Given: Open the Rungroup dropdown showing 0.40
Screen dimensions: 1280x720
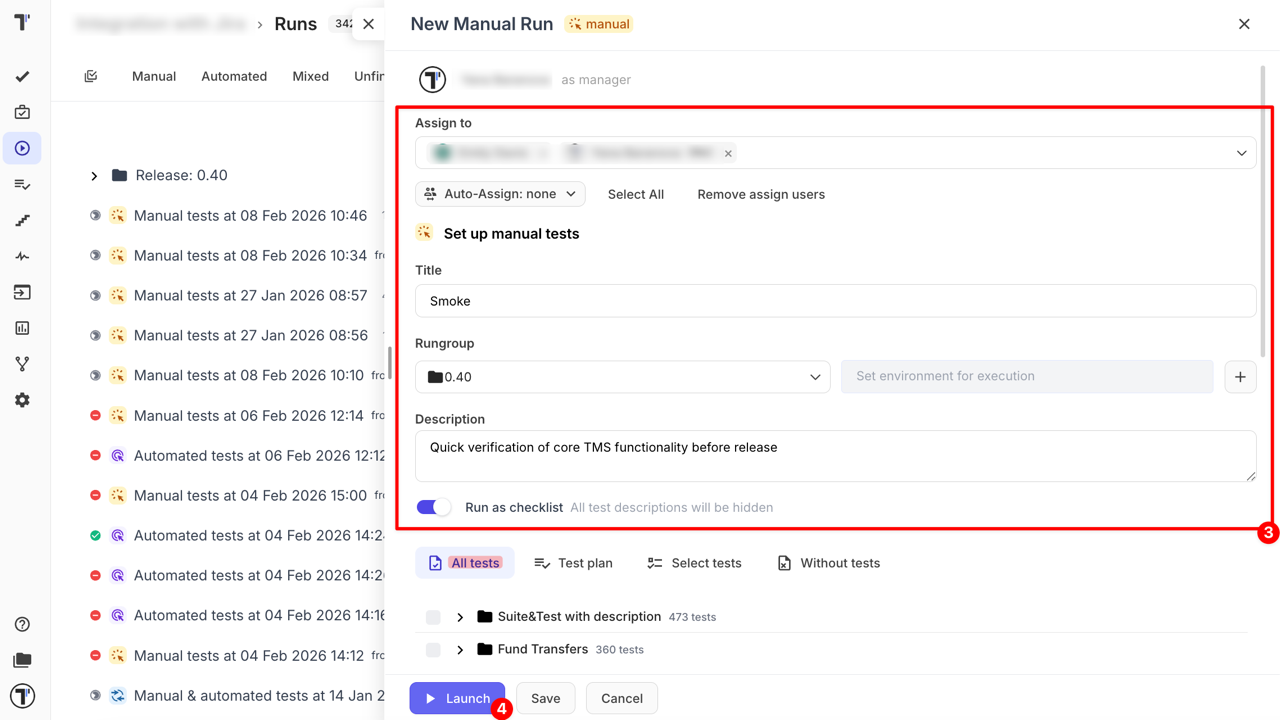Looking at the screenshot, I should click(622, 377).
